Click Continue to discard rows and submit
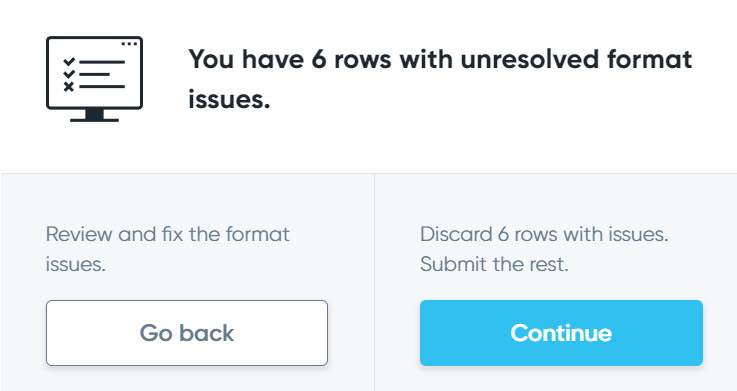The height and width of the screenshot is (391, 737). [561, 333]
